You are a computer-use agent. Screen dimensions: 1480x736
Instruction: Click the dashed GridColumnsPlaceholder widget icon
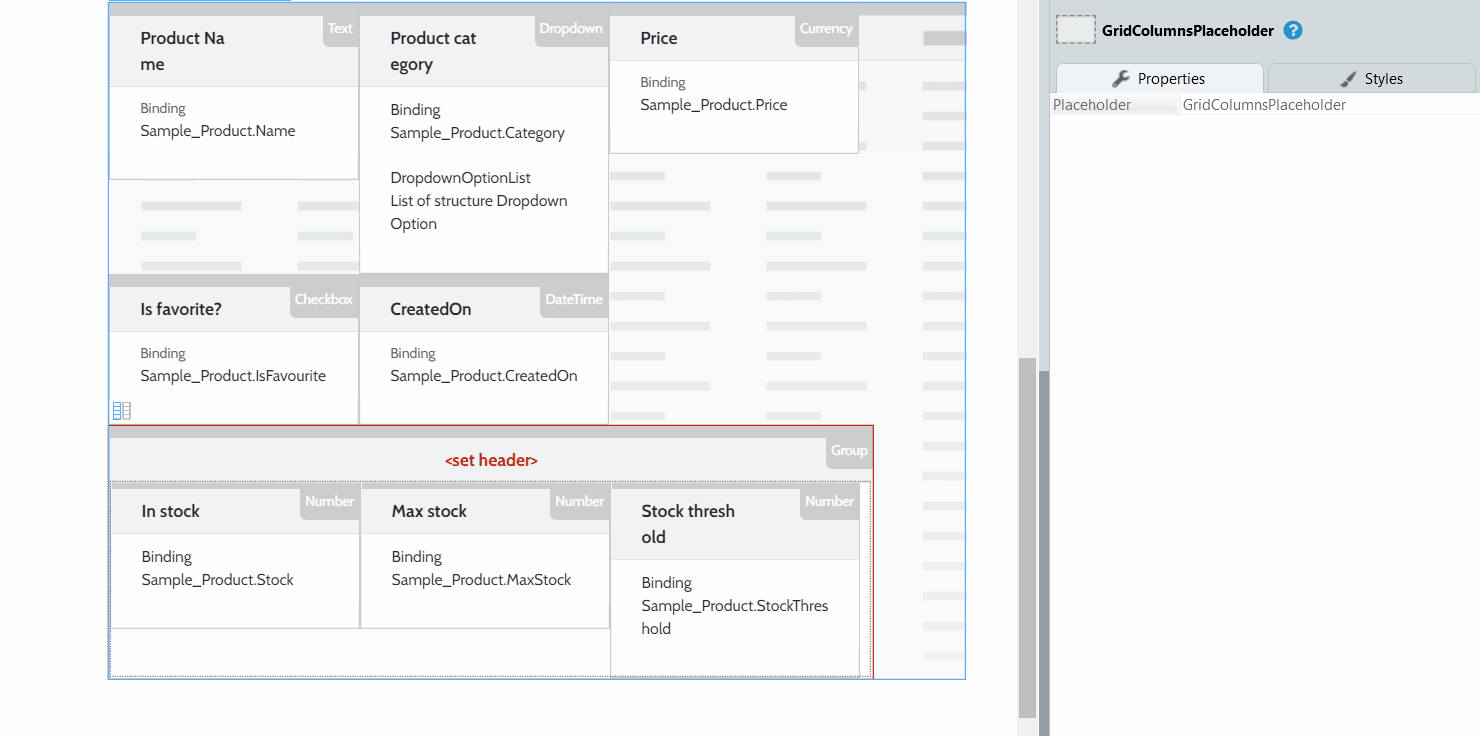click(1076, 30)
